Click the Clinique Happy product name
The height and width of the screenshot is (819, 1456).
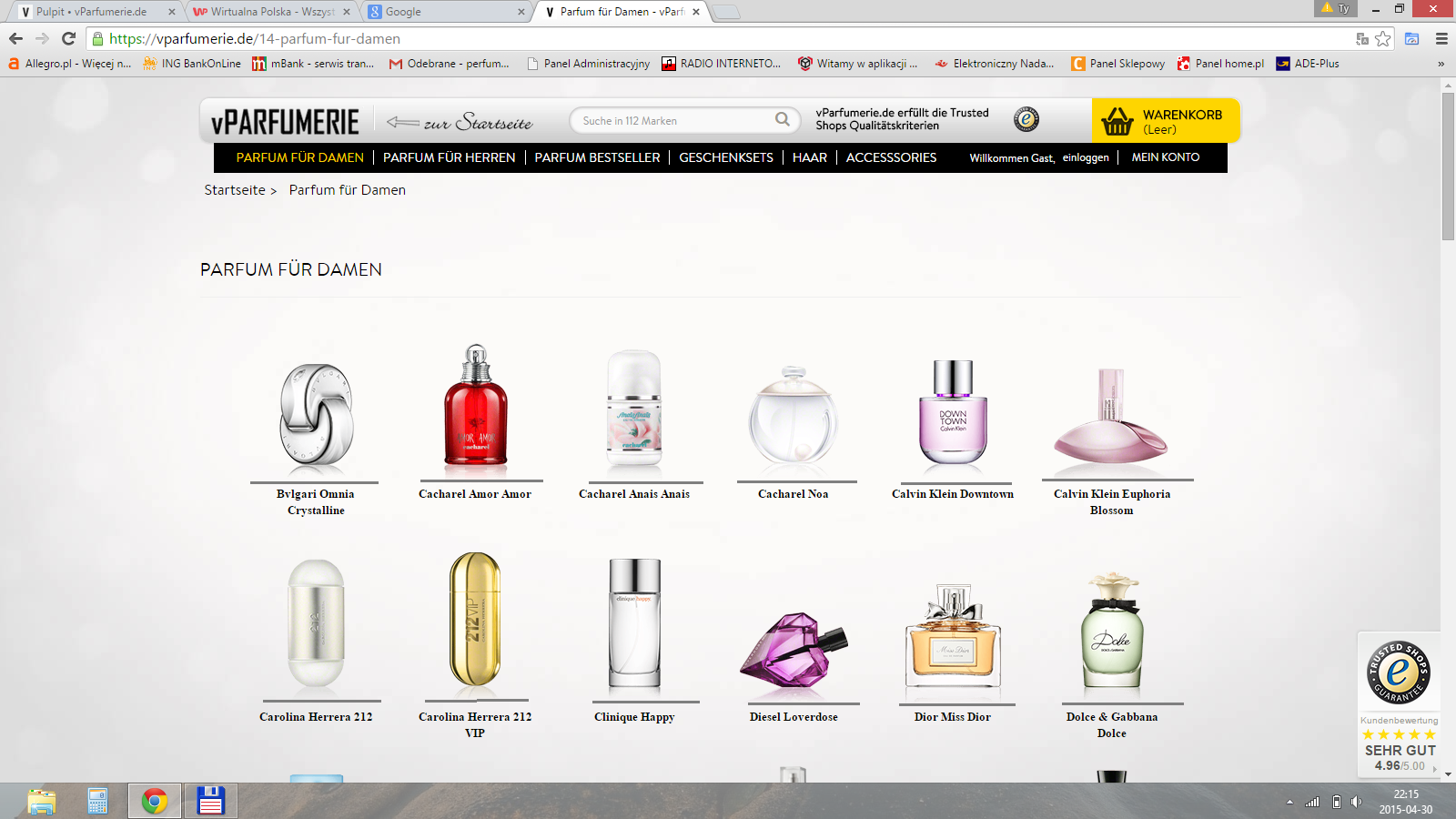(x=634, y=717)
